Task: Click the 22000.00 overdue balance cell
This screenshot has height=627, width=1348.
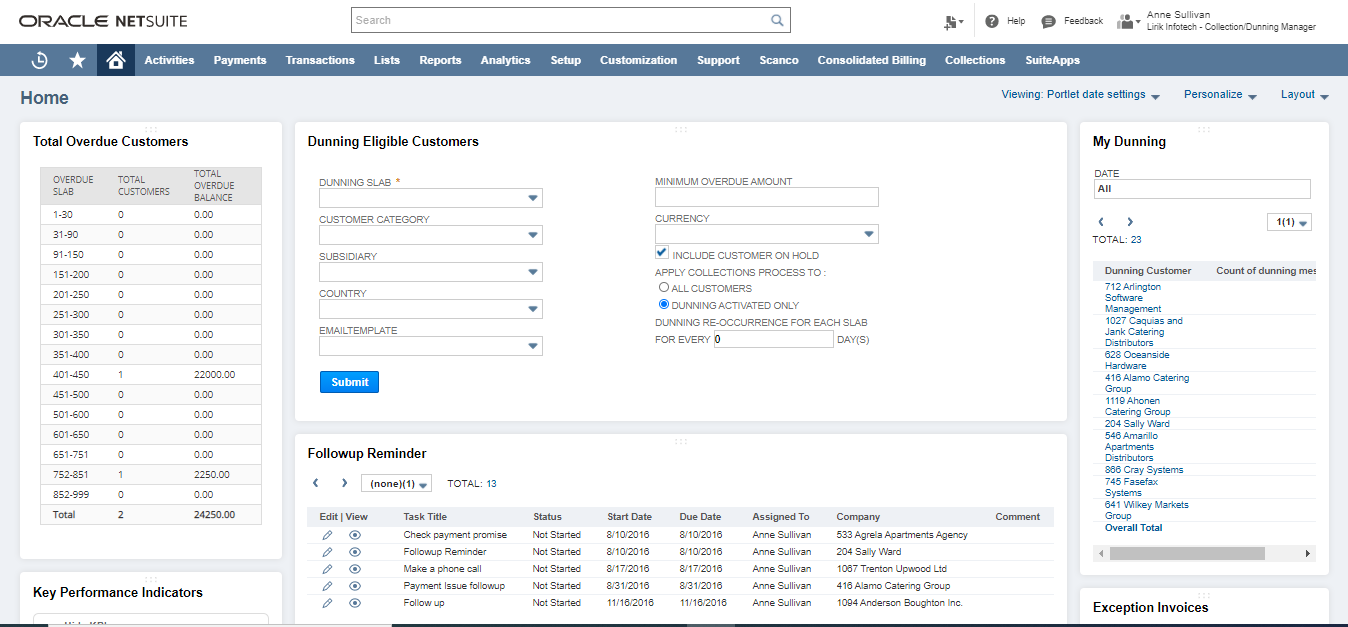Action: 215,374
